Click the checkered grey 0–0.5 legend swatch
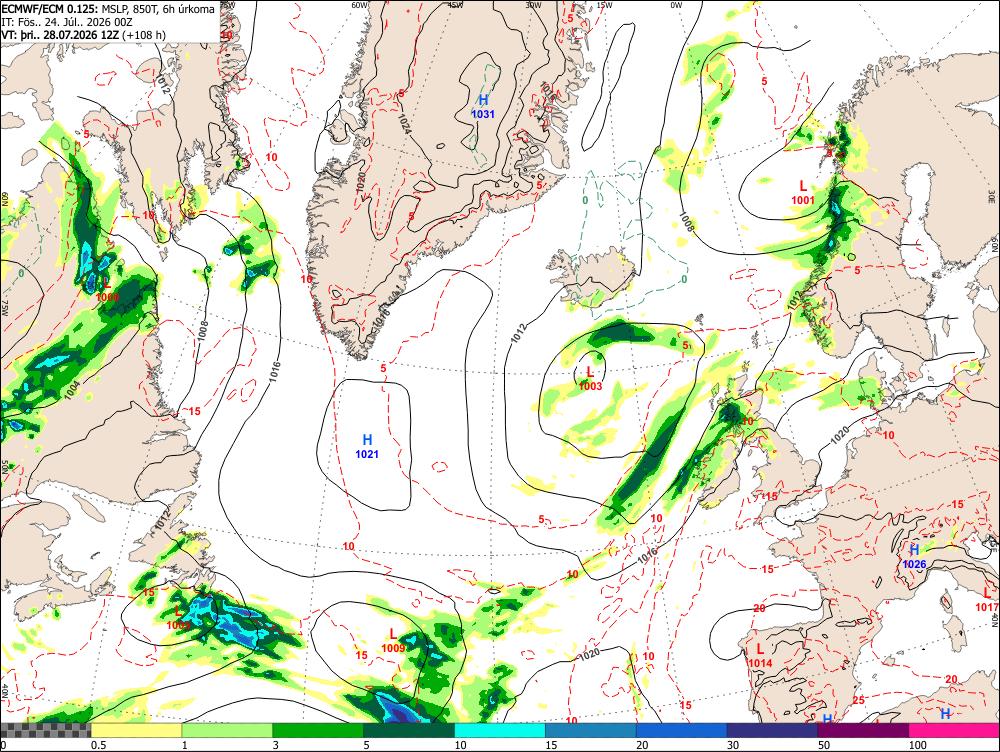Screen dimensions: 1000x752 [45, 730]
